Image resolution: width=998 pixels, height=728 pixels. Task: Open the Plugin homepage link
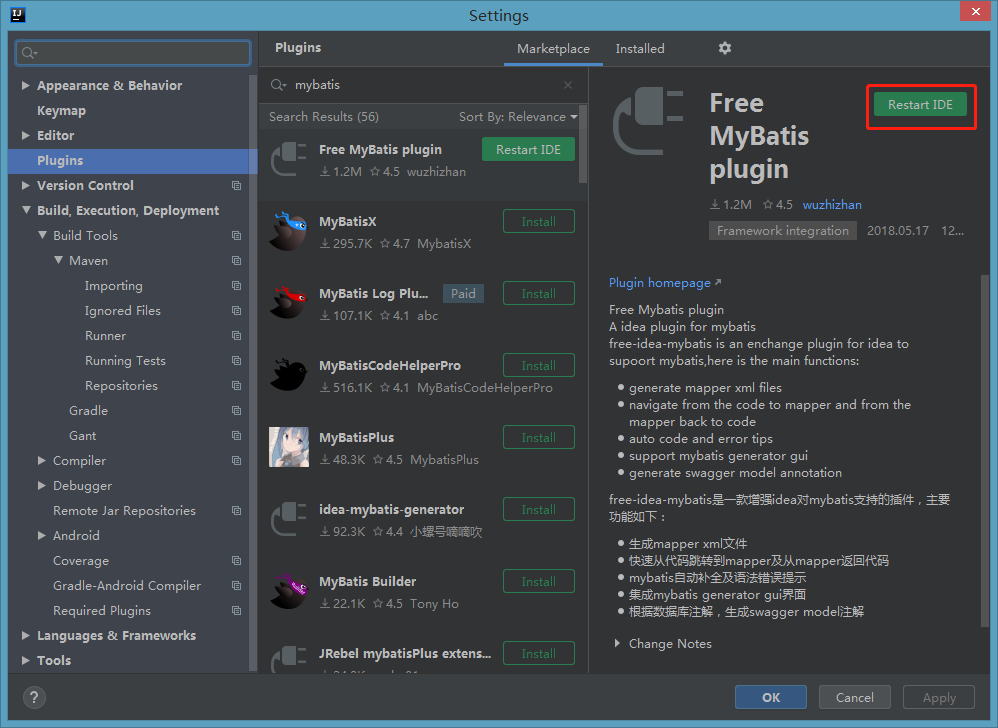pos(664,283)
